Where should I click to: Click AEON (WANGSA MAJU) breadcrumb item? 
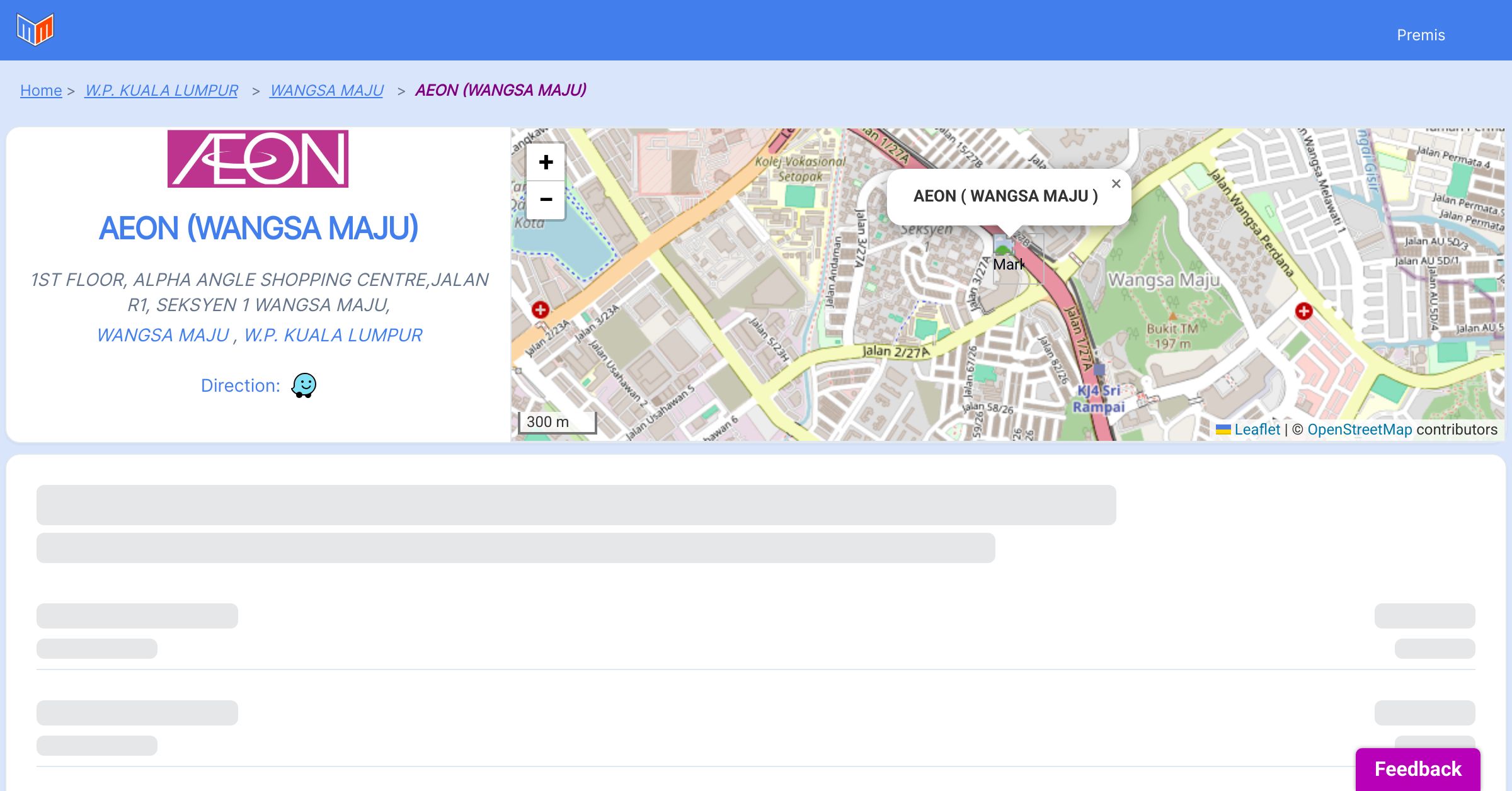click(x=500, y=91)
